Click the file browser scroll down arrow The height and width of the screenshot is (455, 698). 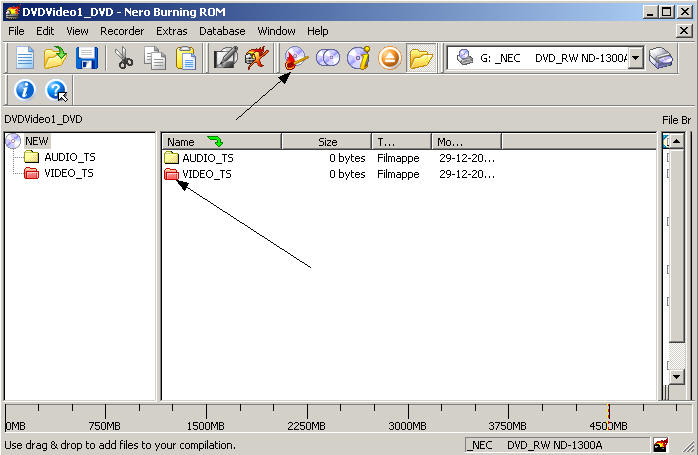pos(677,377)
